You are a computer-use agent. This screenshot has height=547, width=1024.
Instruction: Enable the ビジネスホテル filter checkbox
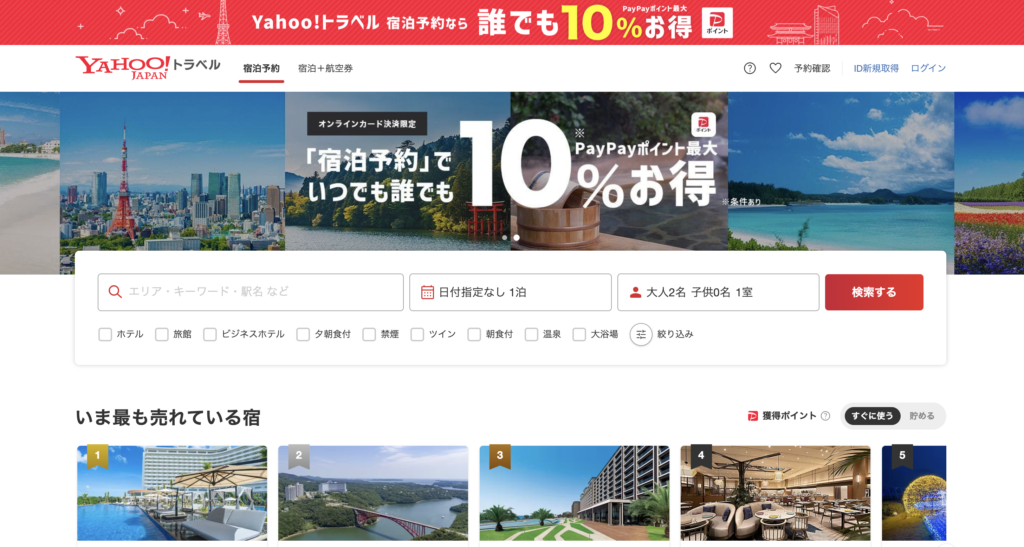(x=210, y=334)
